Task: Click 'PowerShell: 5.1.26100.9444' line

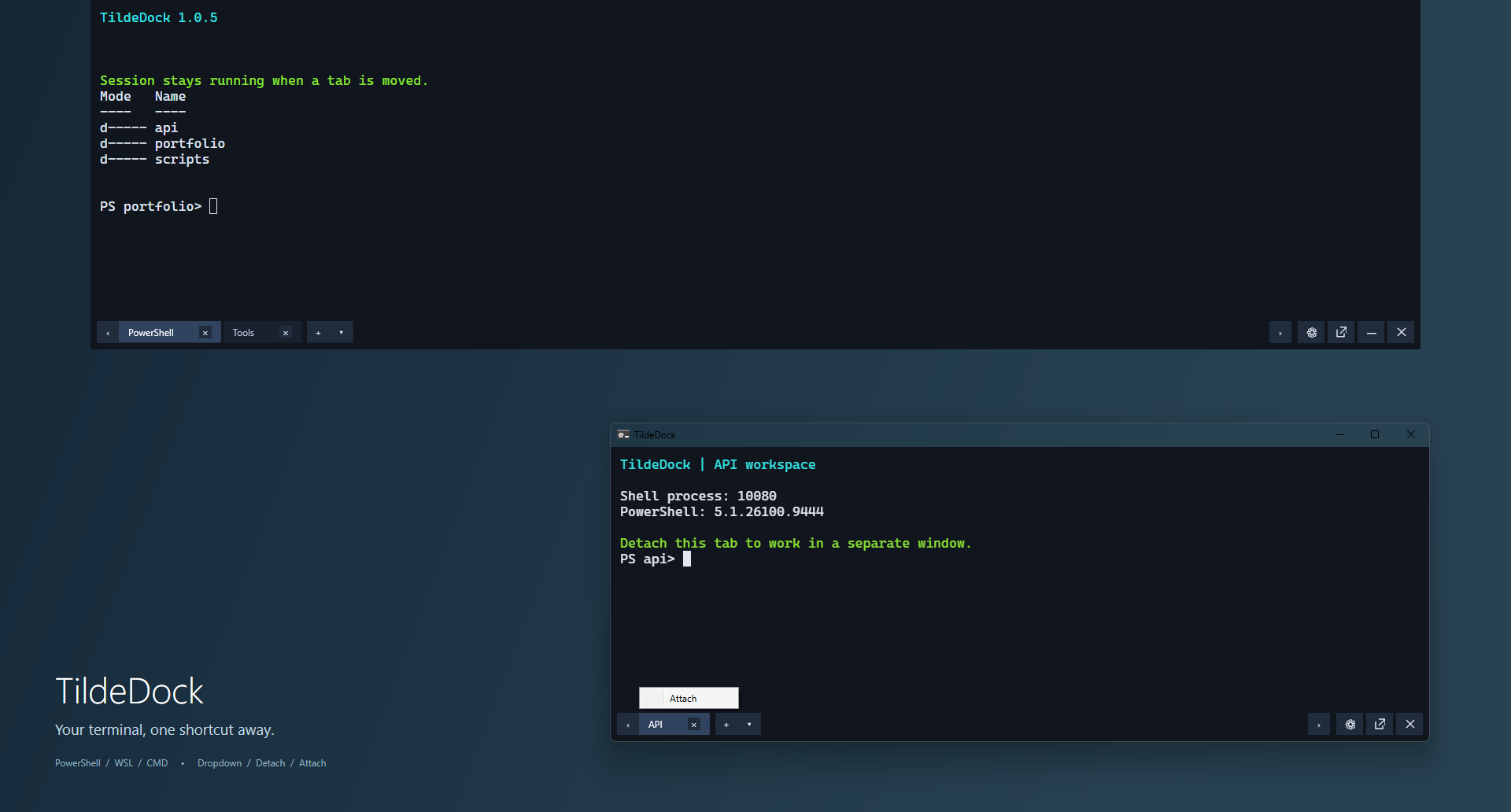Action: (722, 512)
